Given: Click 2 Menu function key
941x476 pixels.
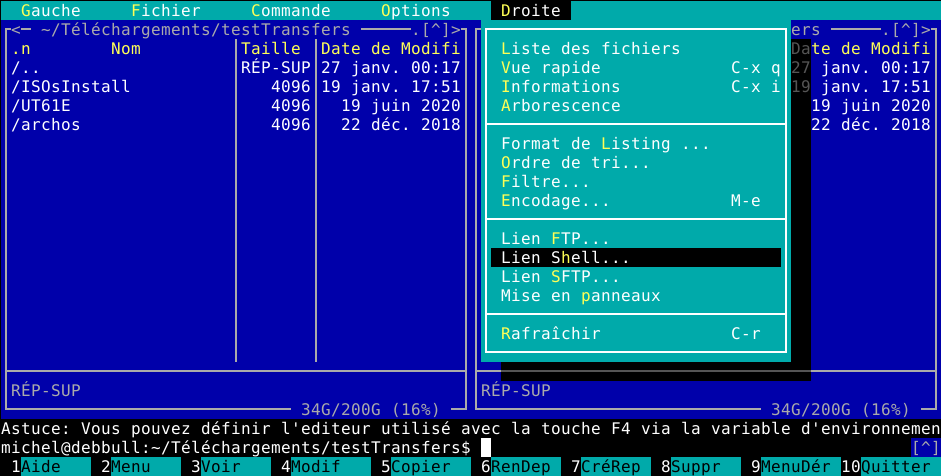Looking at the screenshot, I should (140, 466).
